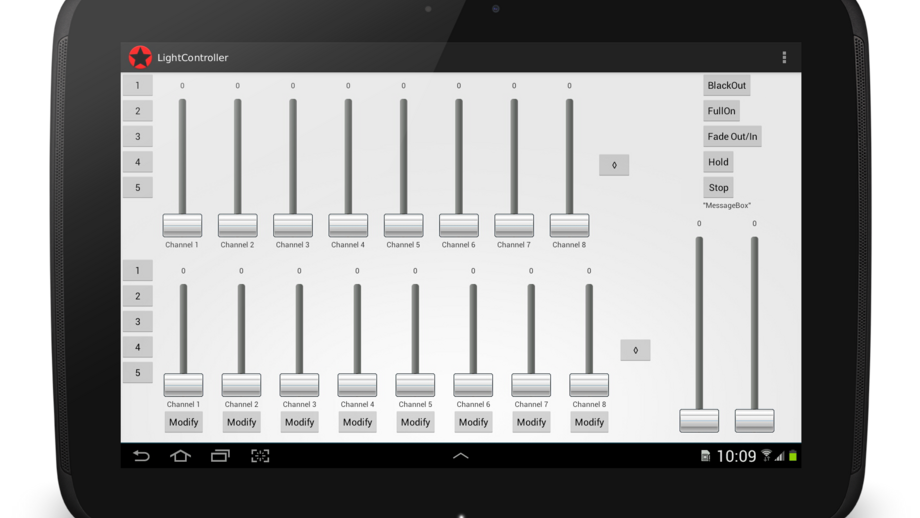Viewport: 920px width, 518px height.
Task: Tap the Android home navigation icon
Action: point(180,456)
